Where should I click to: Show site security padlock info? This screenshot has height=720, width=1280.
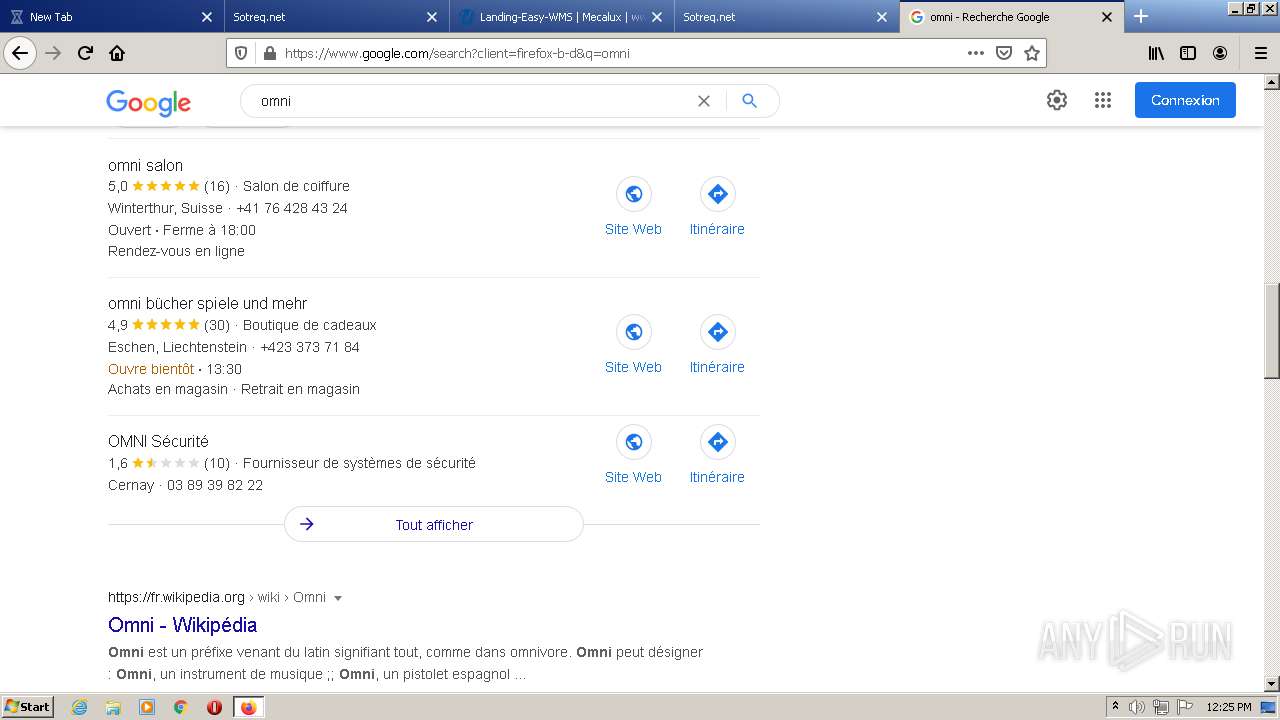tap(269, 53)
